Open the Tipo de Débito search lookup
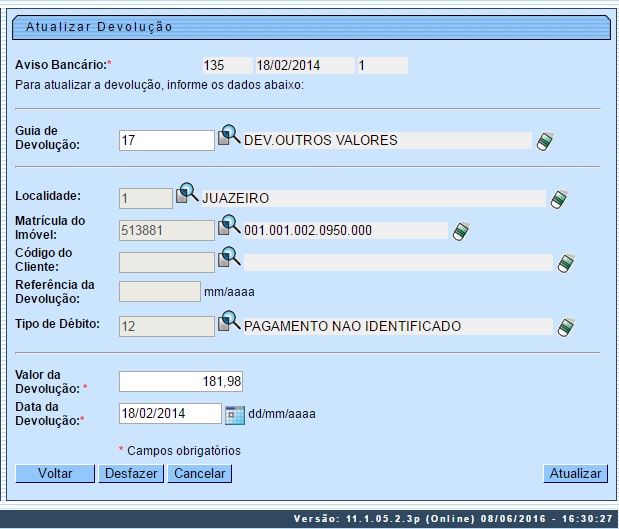This screenshot has height=529, width=619. pyautogui.click(x=230, y=323)
